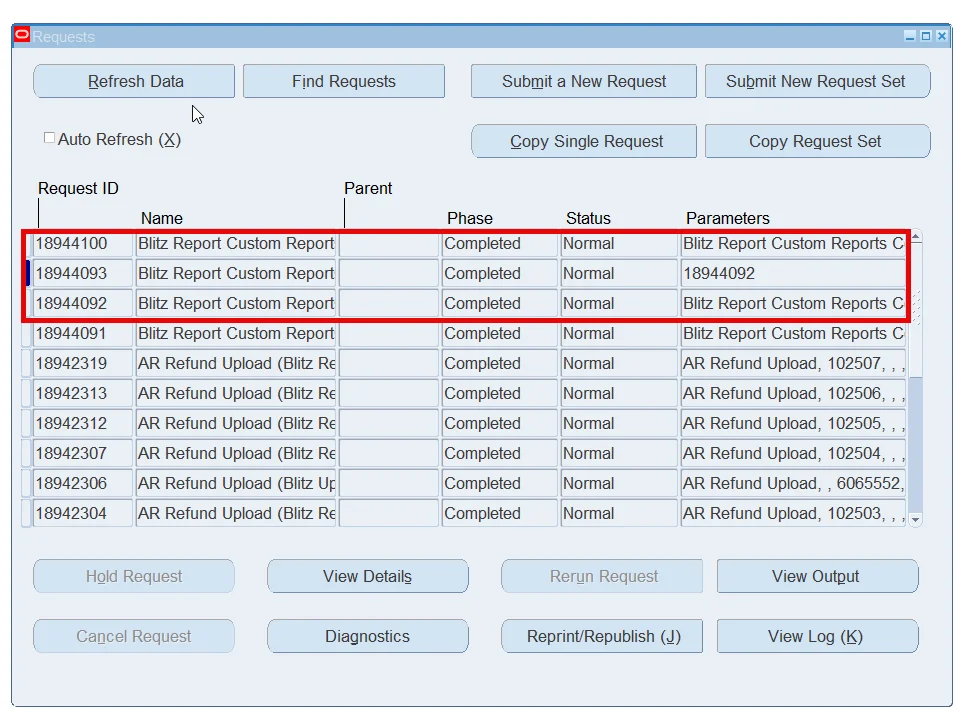Click the Name cell of request 18942319
Image resolution: width=955 pixels, height=712 pixels.
pyautogui.click(x=236, y=364)
